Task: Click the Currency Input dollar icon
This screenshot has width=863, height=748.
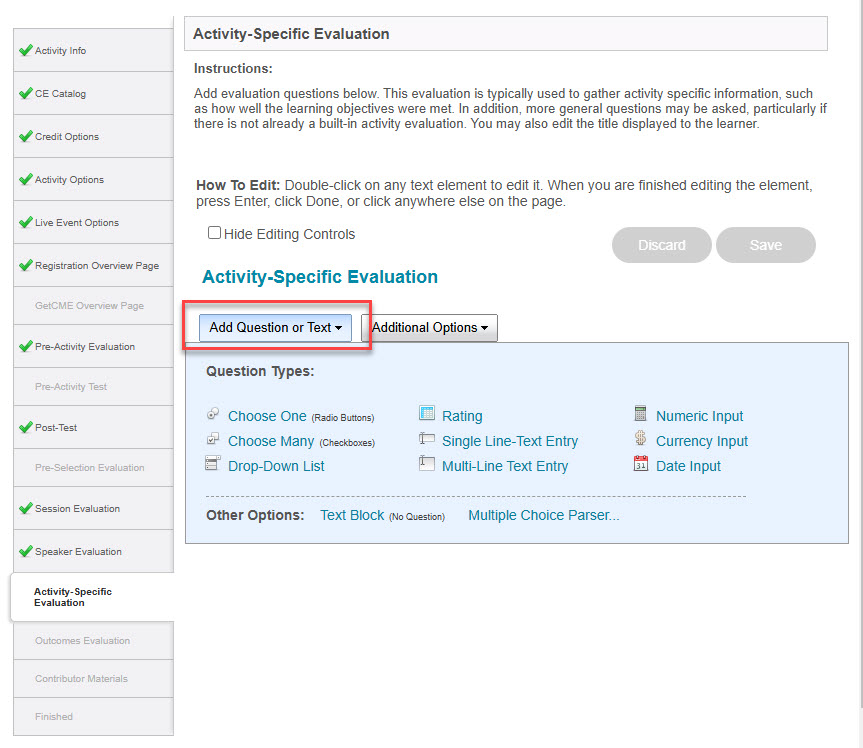Action: pyautogui.click(x=640, y=438)
